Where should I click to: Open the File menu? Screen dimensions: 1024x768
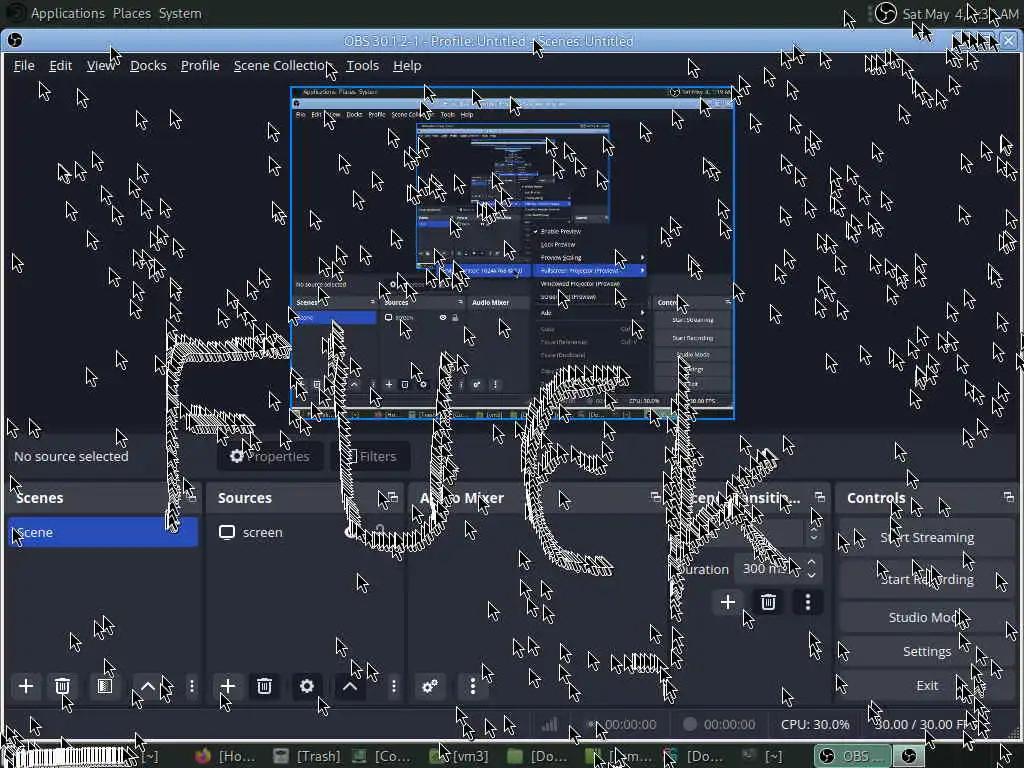24,65
